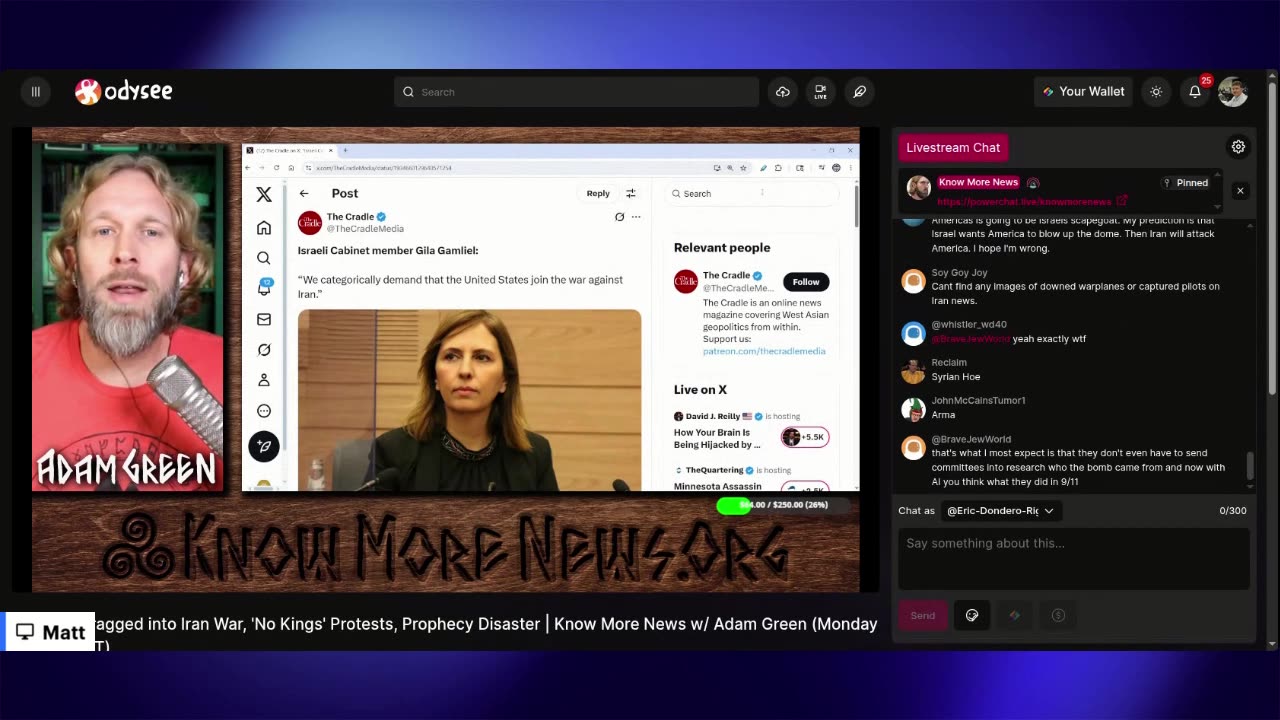1280x720 pixels.
Task: Click the Pinned label in chat
Action: click(x=1186, y=183)
